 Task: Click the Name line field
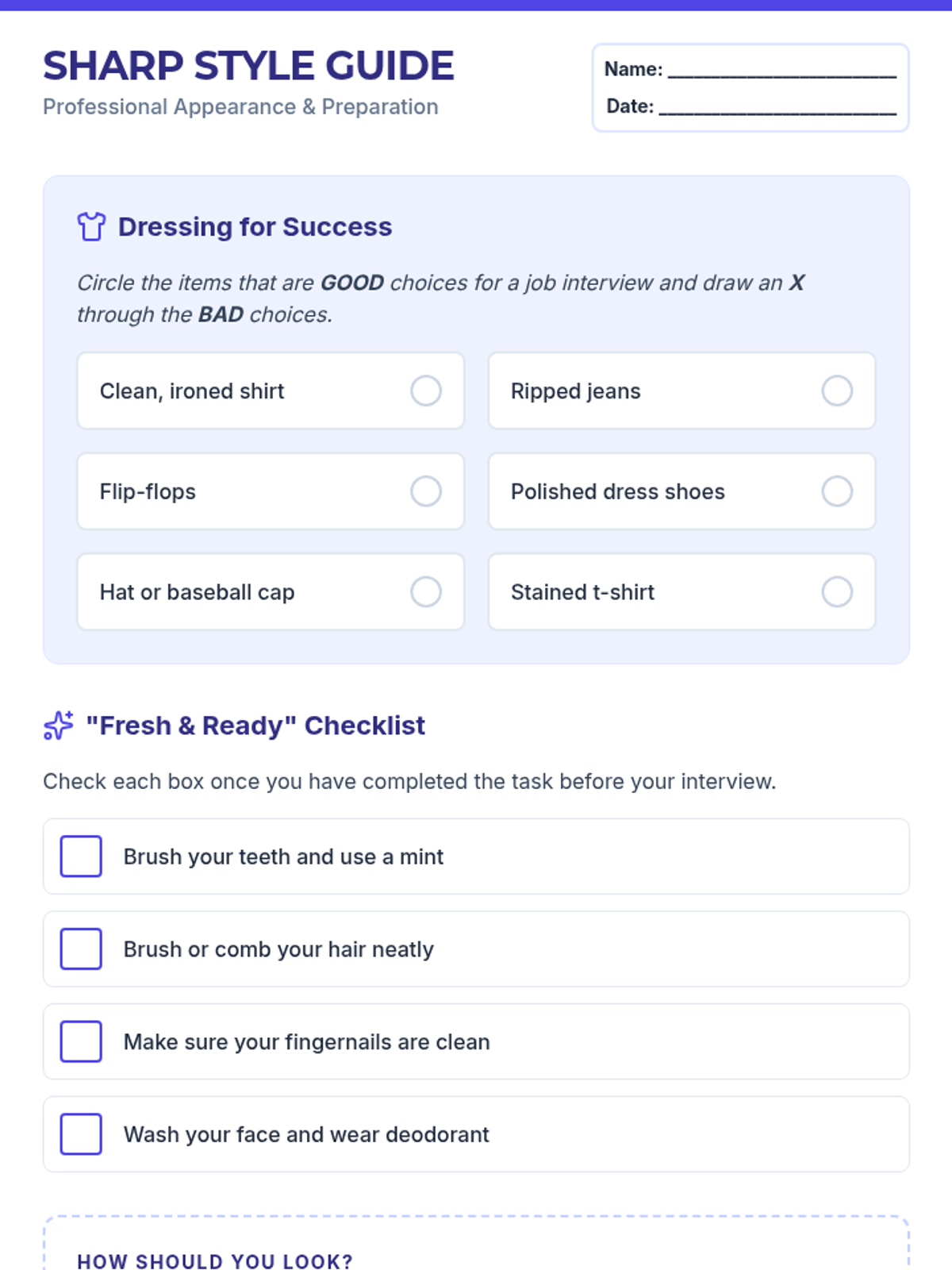(782, 70)
